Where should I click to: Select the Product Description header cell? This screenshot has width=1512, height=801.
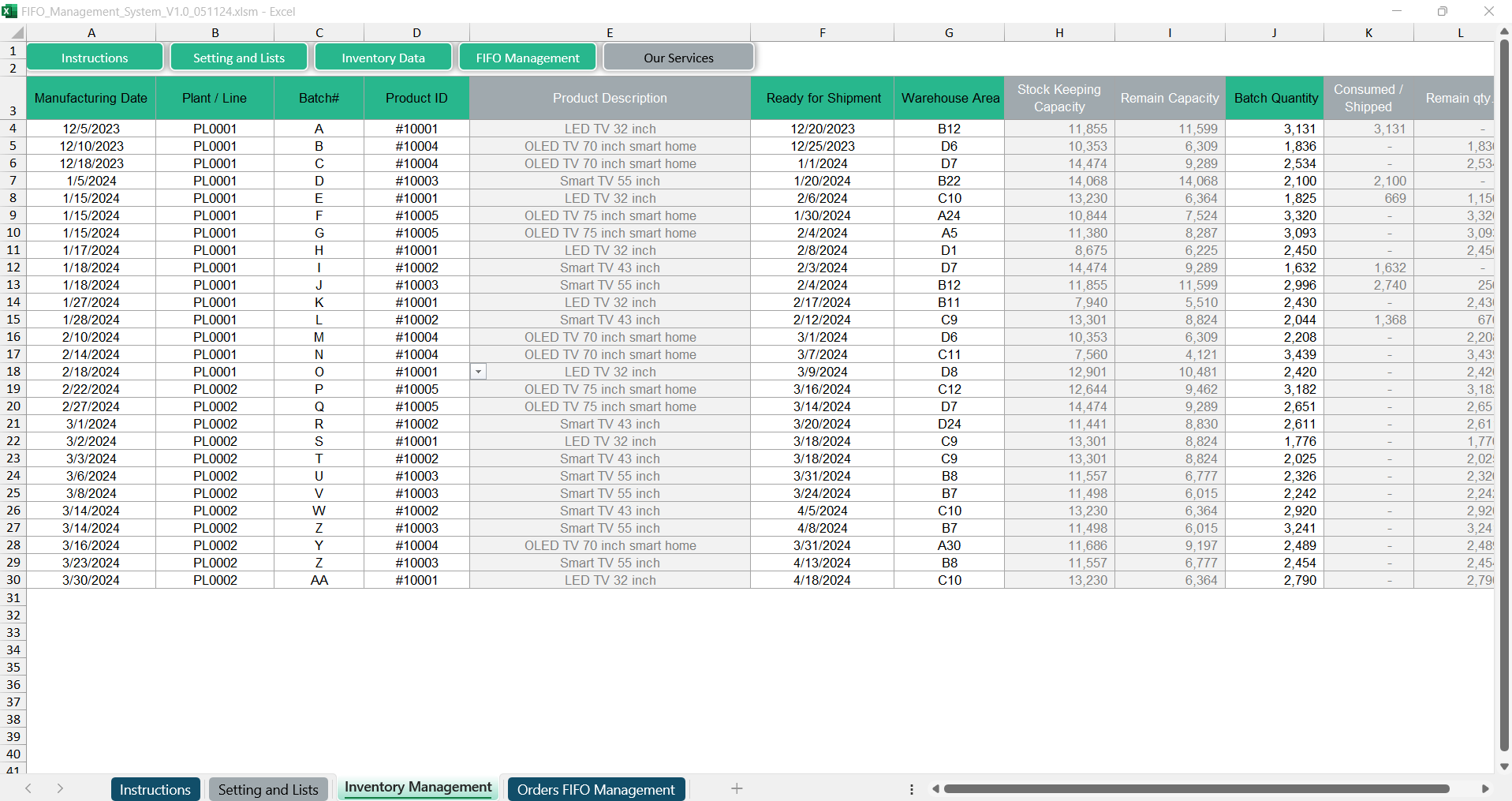(610, 98)
